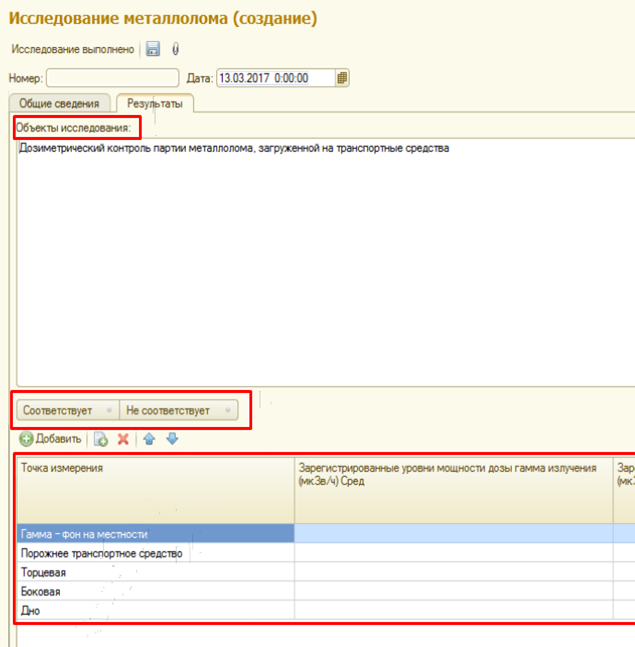
Task: Click the copy row icon in table toolbar
Action: [x=101, y=439]
